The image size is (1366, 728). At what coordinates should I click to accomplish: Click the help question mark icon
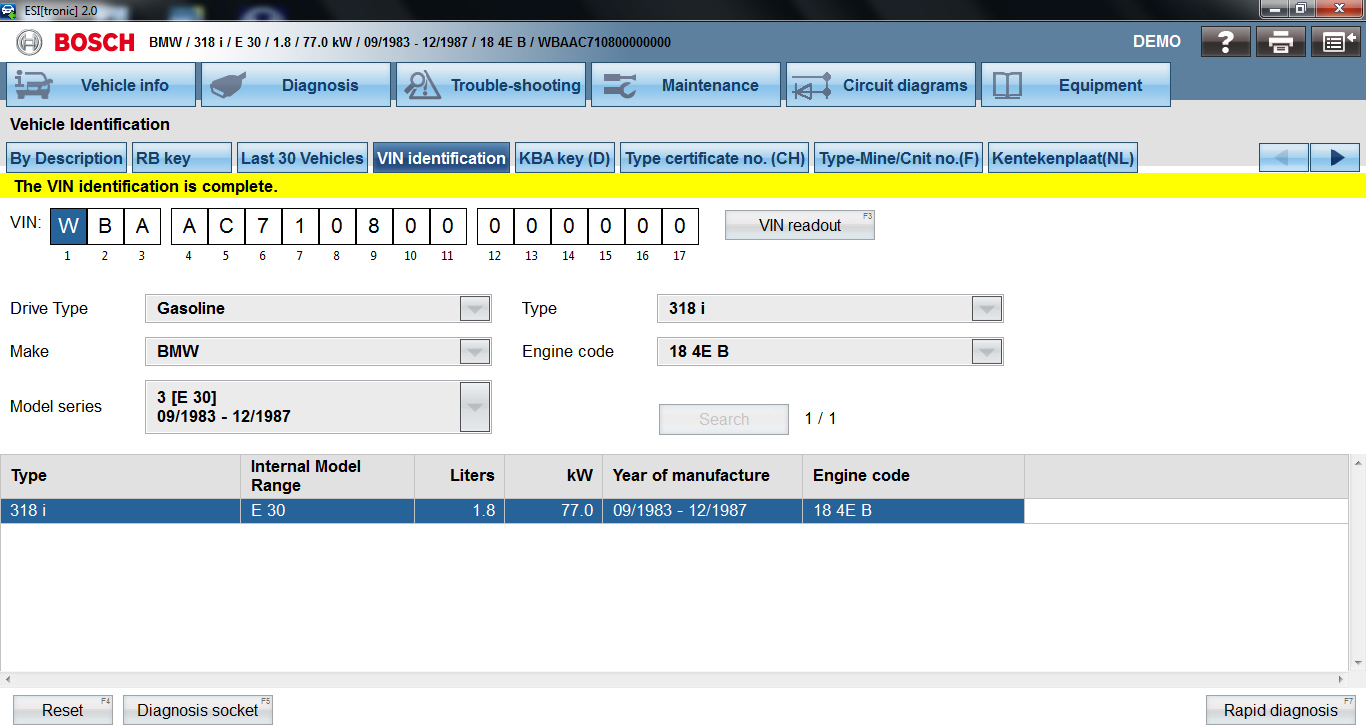pyautogui.click(x=1226, y=42)
